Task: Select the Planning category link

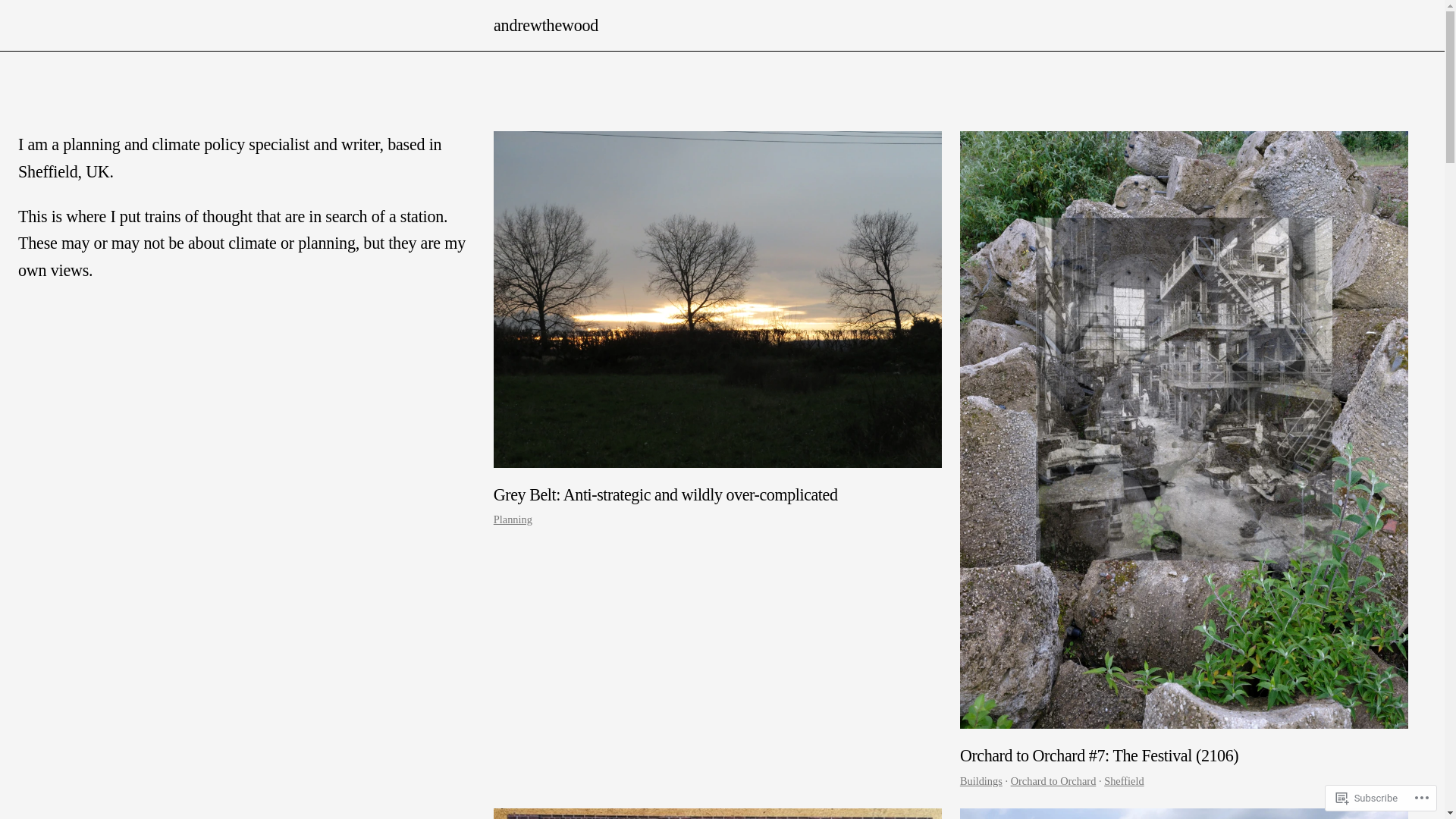Action: [x=513, y=519]
